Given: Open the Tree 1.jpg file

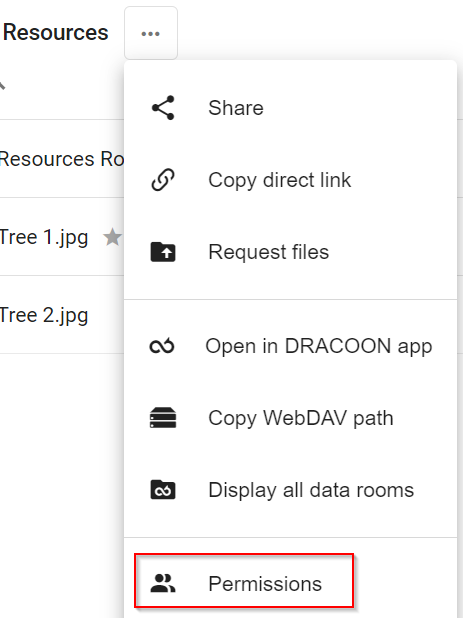Looking at the screenshot, I should (x=44, y=237).
